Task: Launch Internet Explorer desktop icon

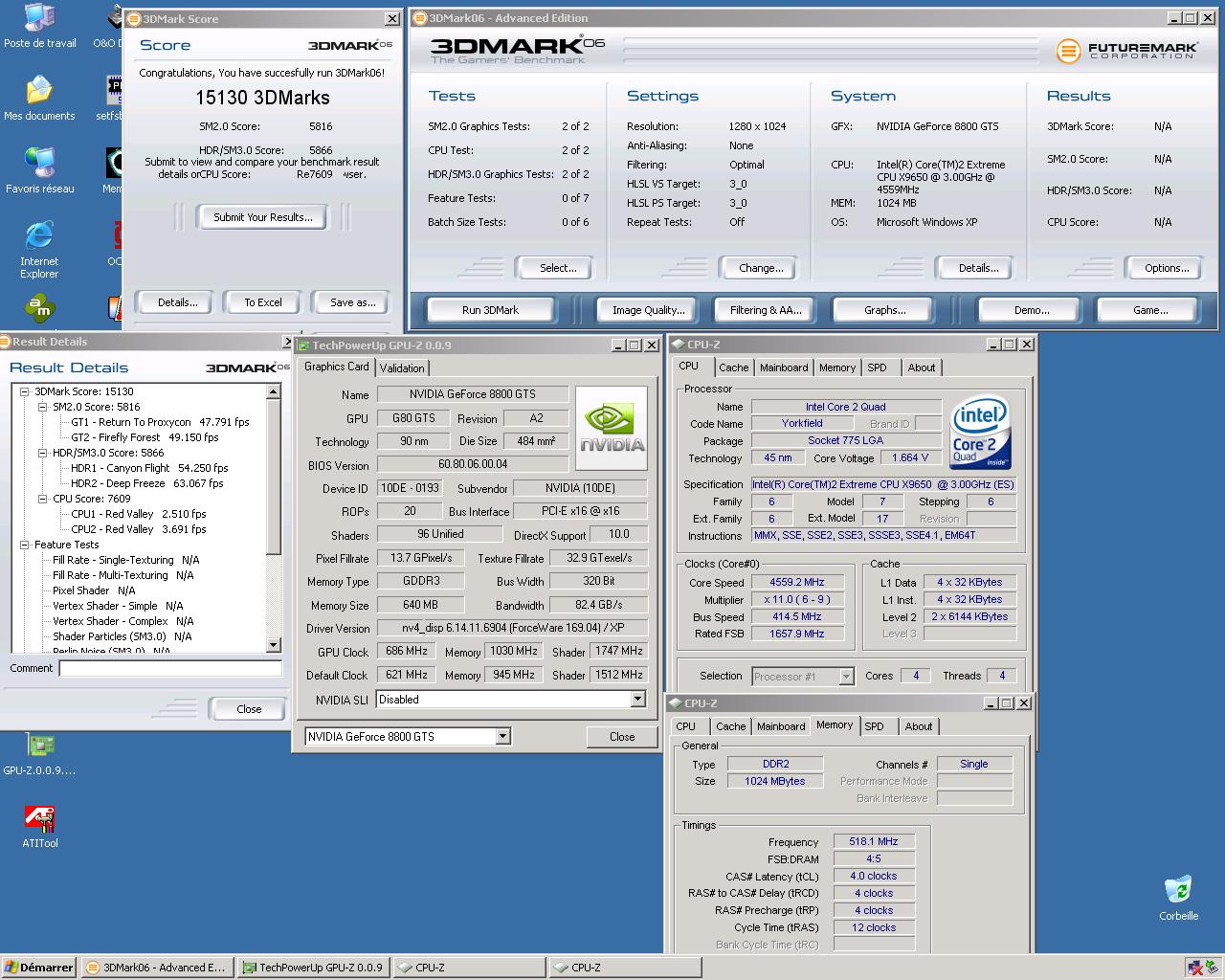Action: 39,250
